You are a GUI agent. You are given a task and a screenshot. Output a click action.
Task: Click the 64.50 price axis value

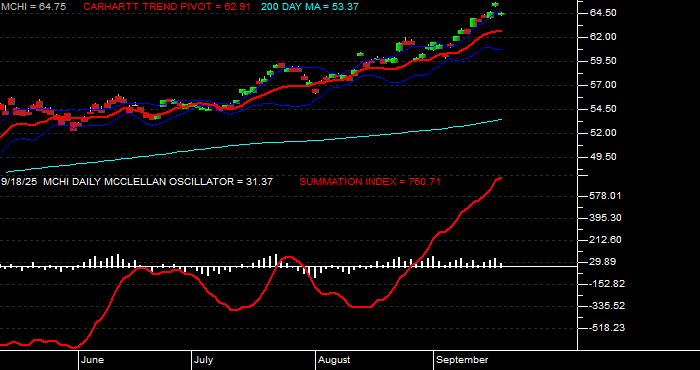coord(604,12)
